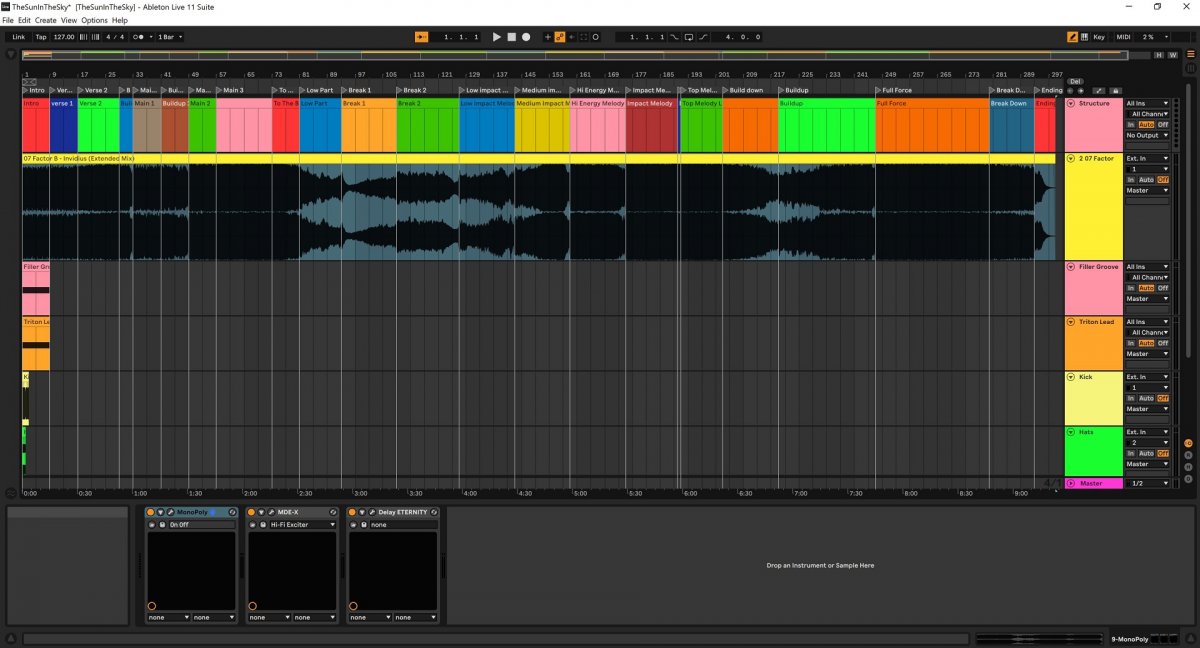Select the orange Break 1 clip
1200x648 pixels.
click(369, 125)
